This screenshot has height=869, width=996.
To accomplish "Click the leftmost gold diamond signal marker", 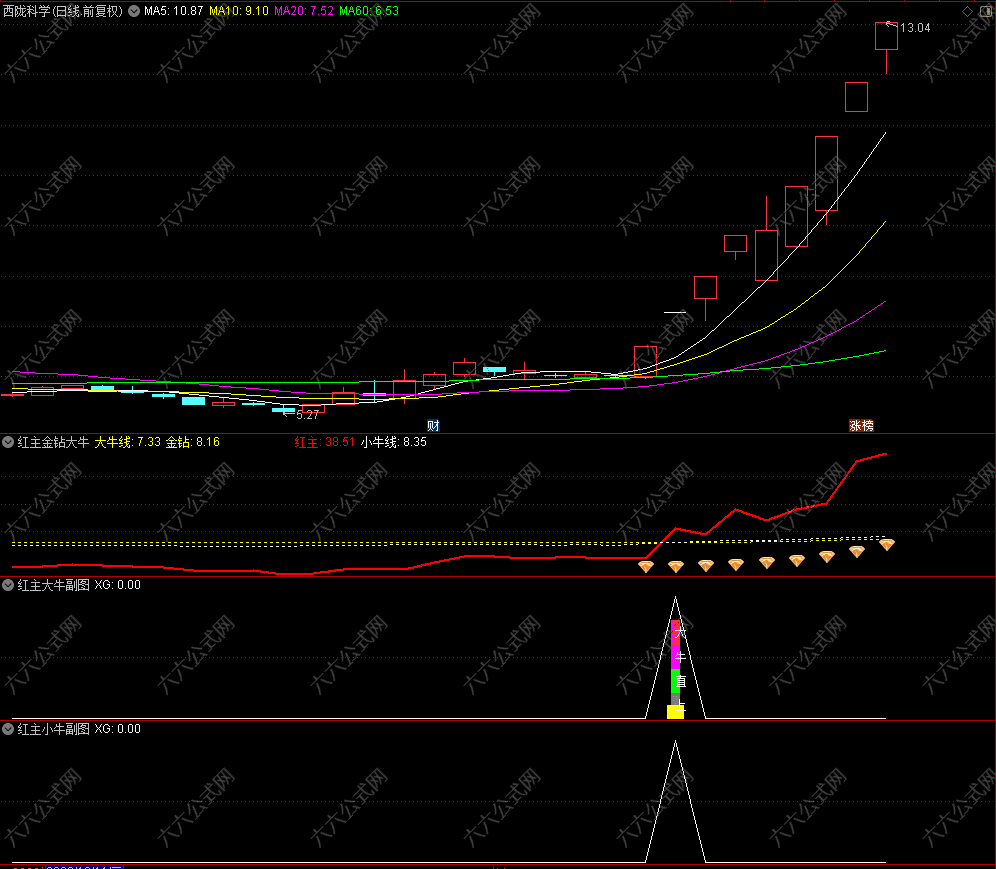I will 646,566.
